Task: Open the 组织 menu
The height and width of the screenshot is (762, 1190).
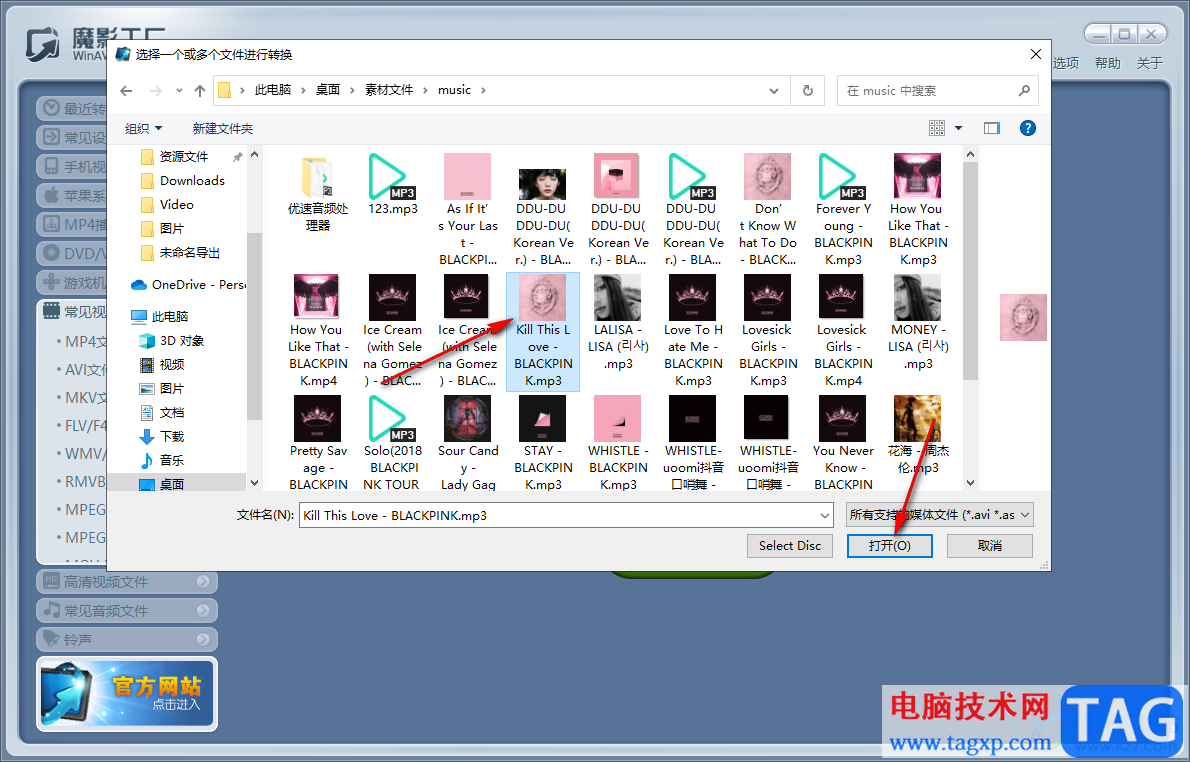Action: click(x=143, y=128)
